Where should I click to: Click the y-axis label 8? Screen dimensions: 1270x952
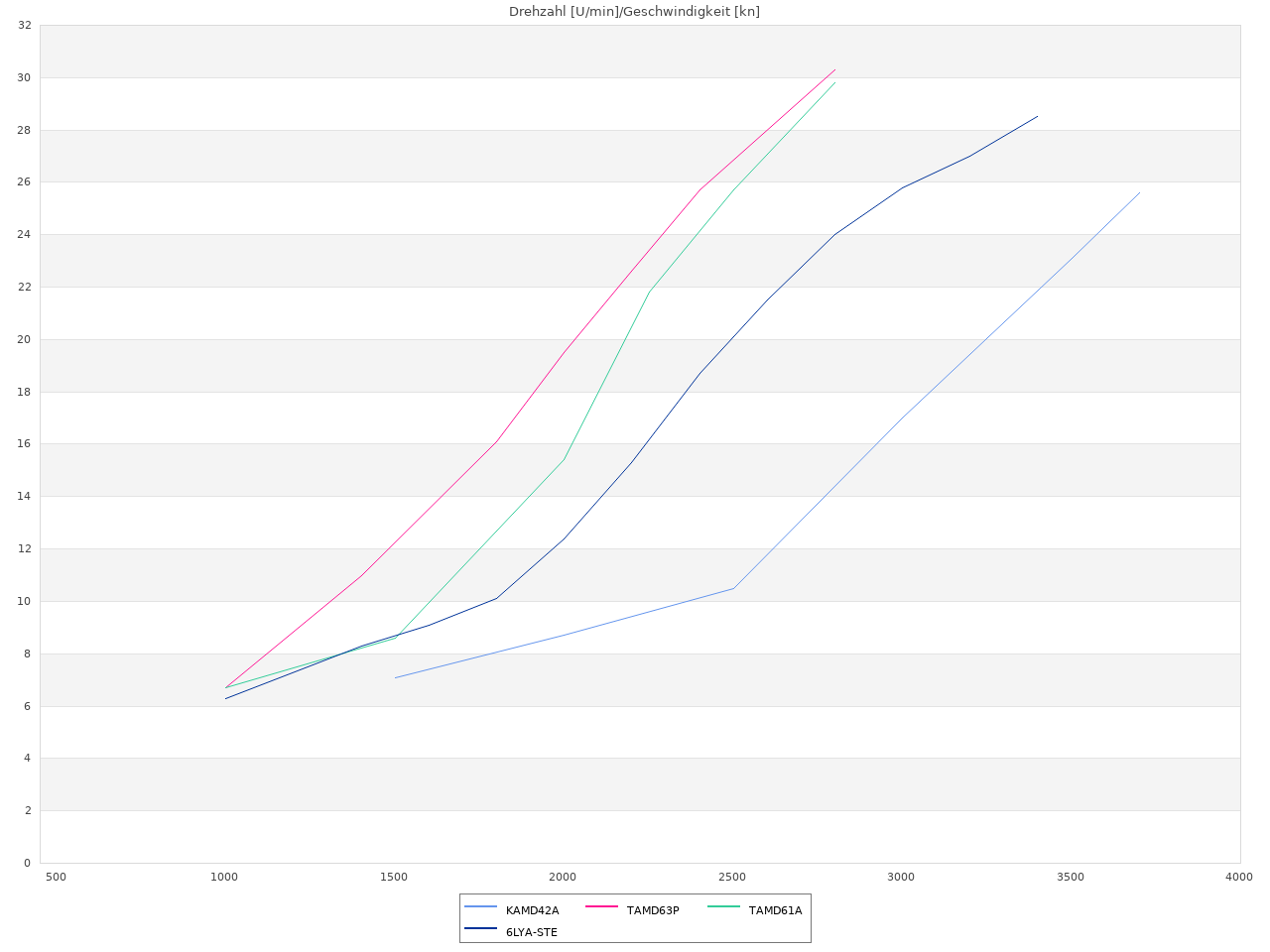tap(28, 654)
